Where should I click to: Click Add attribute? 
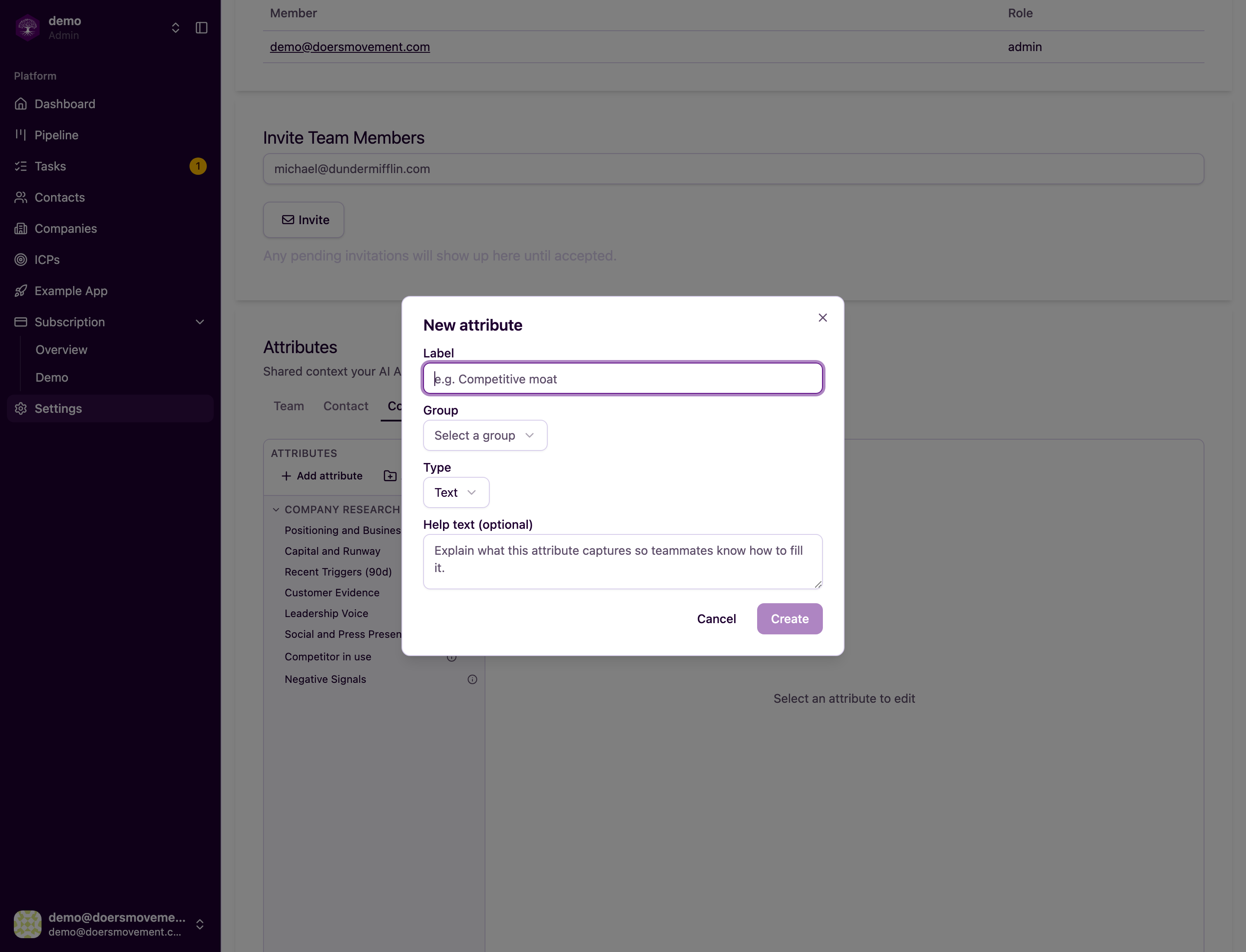point(322,476)
